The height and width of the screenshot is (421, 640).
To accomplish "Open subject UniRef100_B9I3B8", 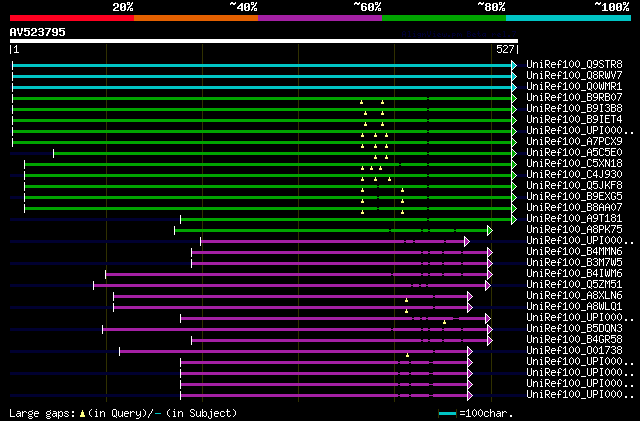I will point(574,109).
